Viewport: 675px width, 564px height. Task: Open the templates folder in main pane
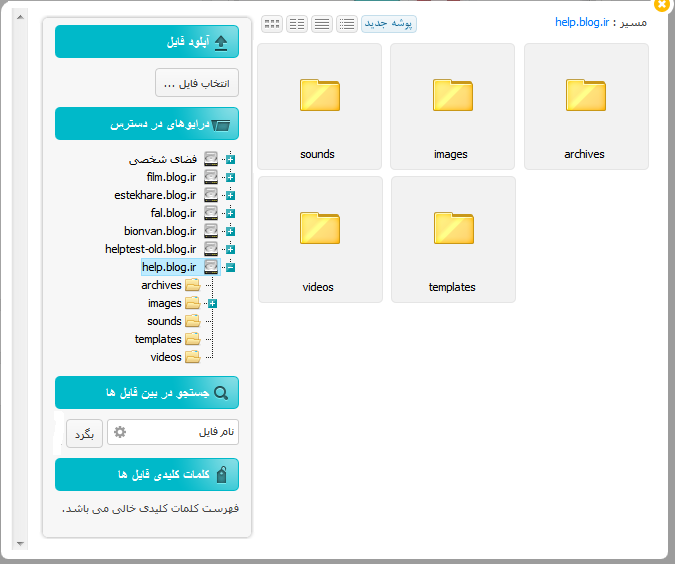(x=452, y=239)
